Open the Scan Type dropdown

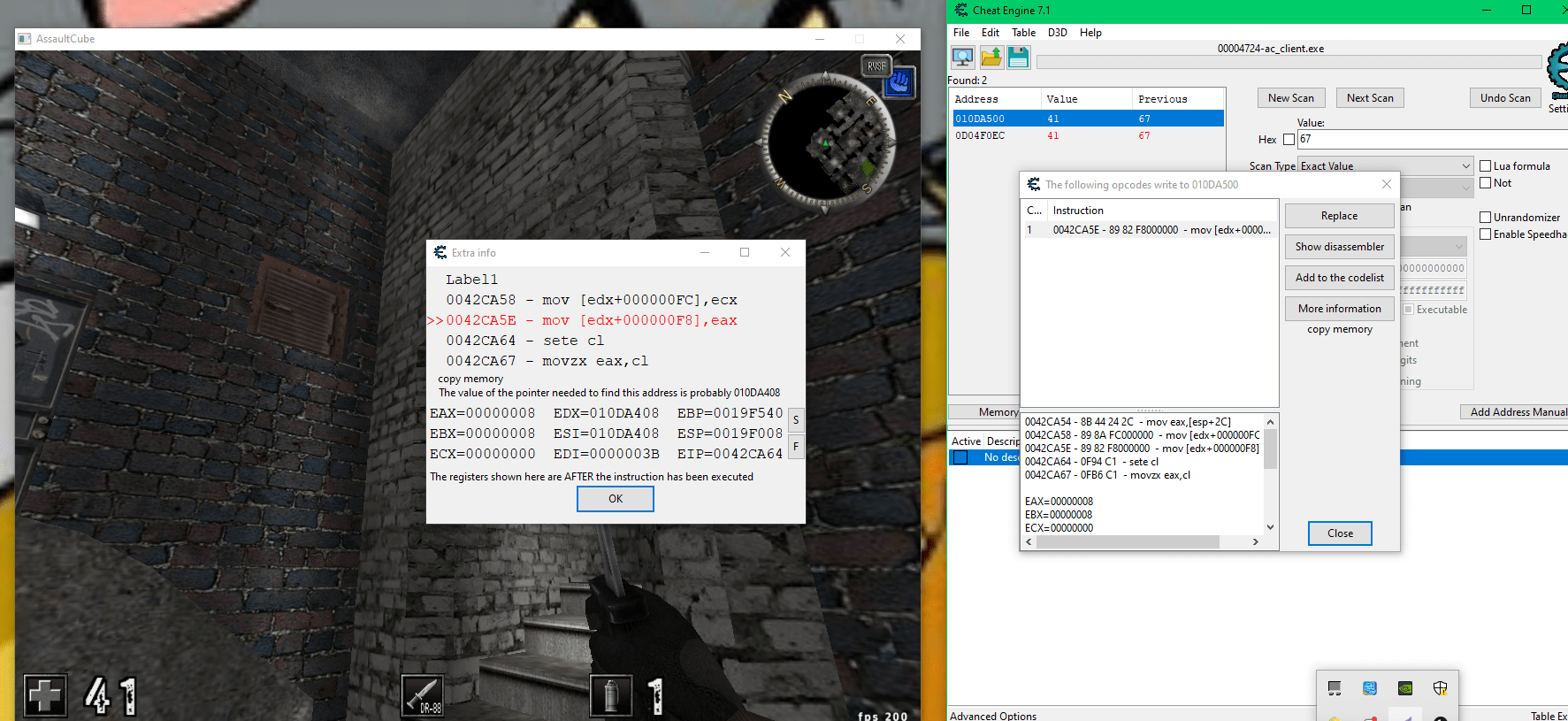coord(1385,165)
